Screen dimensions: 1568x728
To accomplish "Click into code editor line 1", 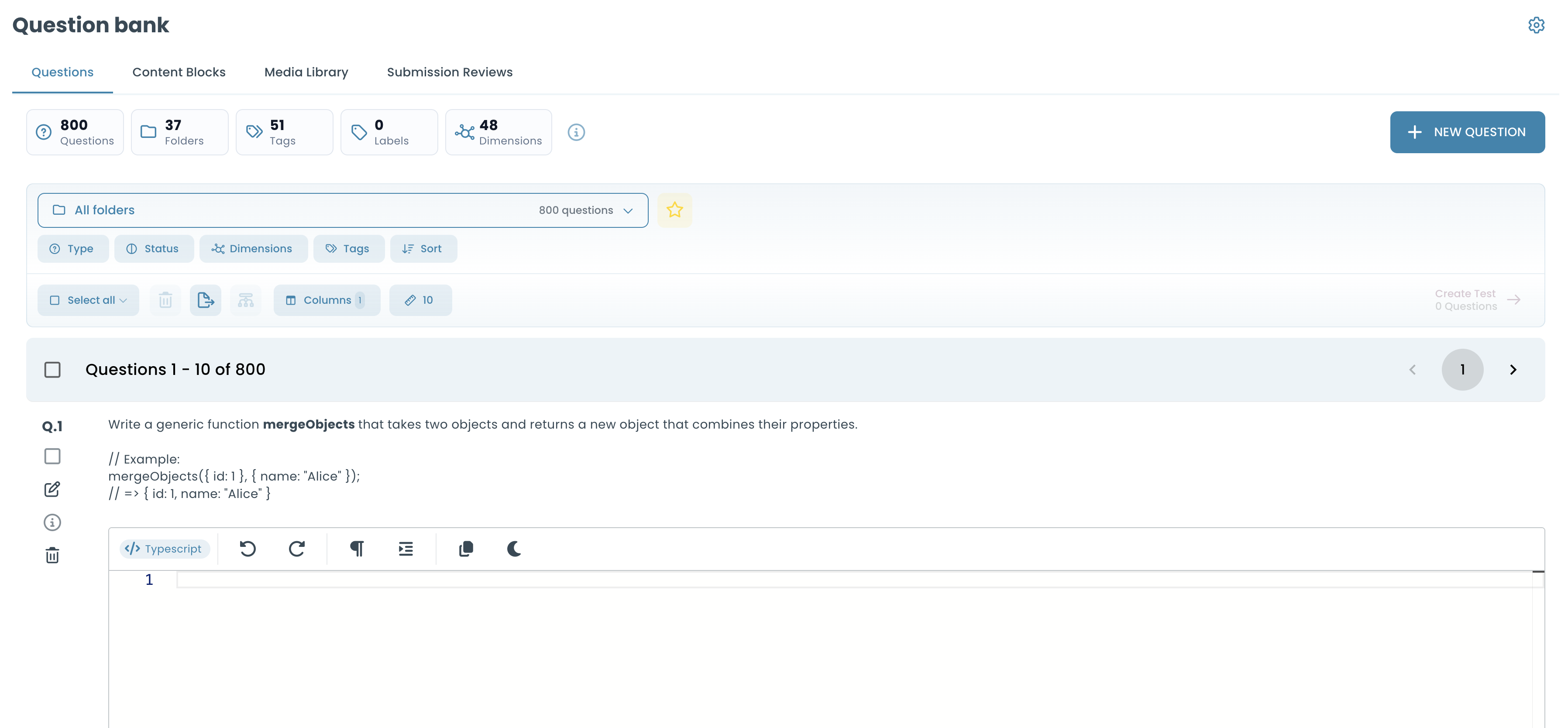I will click(860, 580).
